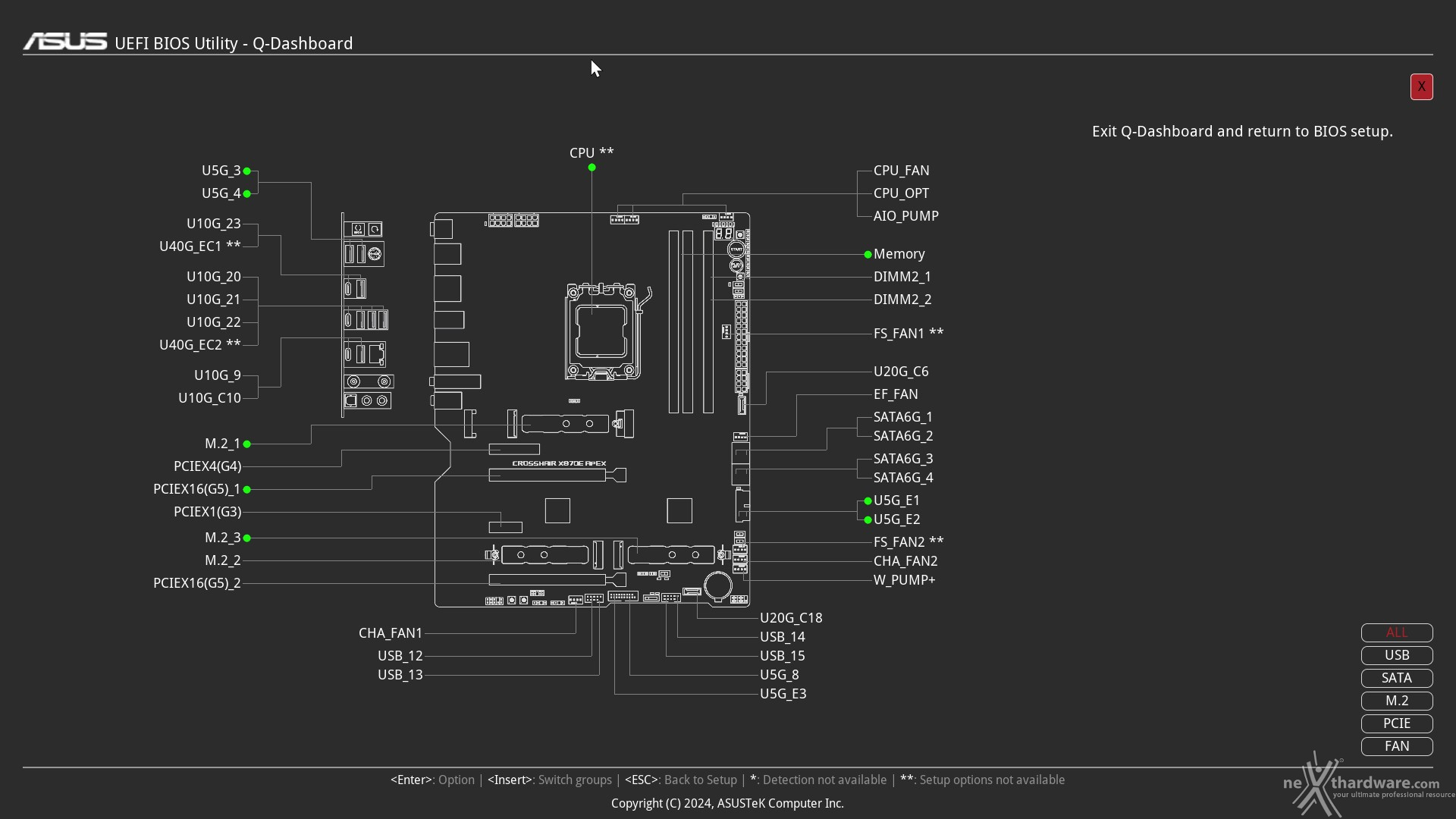The width and height of the screenshot is (1456, 819).
Task: Open the M.2_2 slot entry
Action: (222, 560)
